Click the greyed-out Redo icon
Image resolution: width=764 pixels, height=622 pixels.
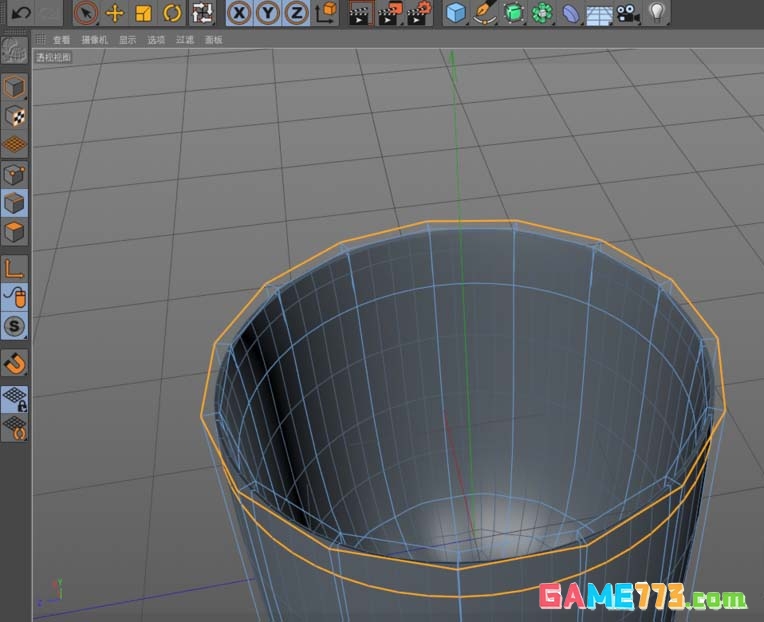click(48, 12)
